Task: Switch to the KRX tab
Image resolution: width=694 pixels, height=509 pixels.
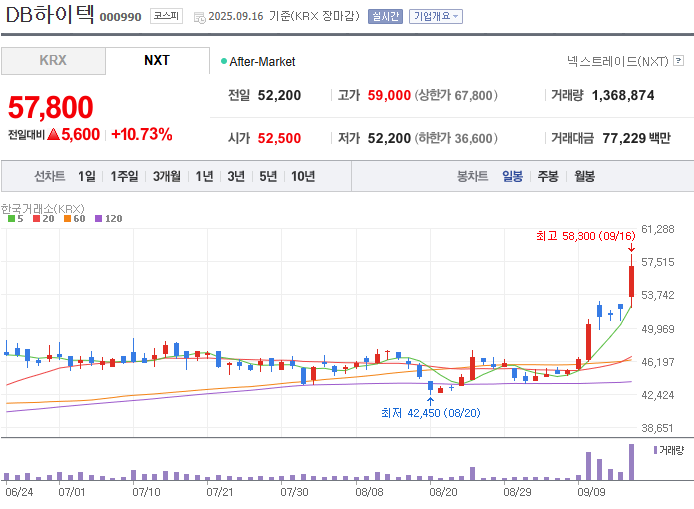Action: click(x=53, y=61)
